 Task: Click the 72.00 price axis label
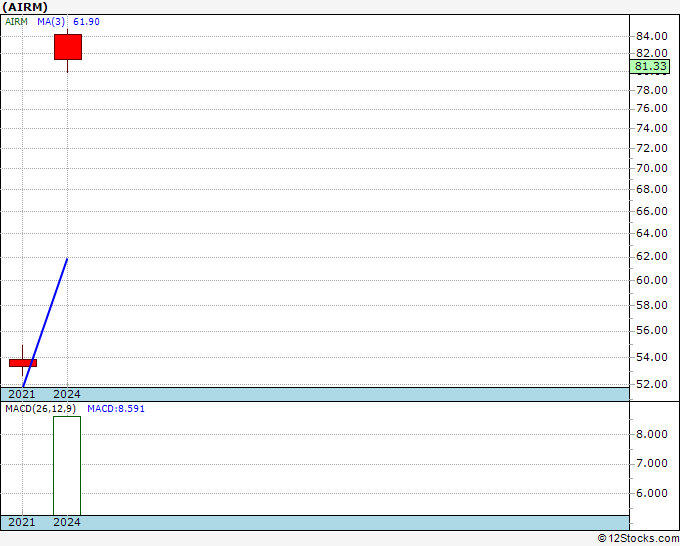(651, 148)
